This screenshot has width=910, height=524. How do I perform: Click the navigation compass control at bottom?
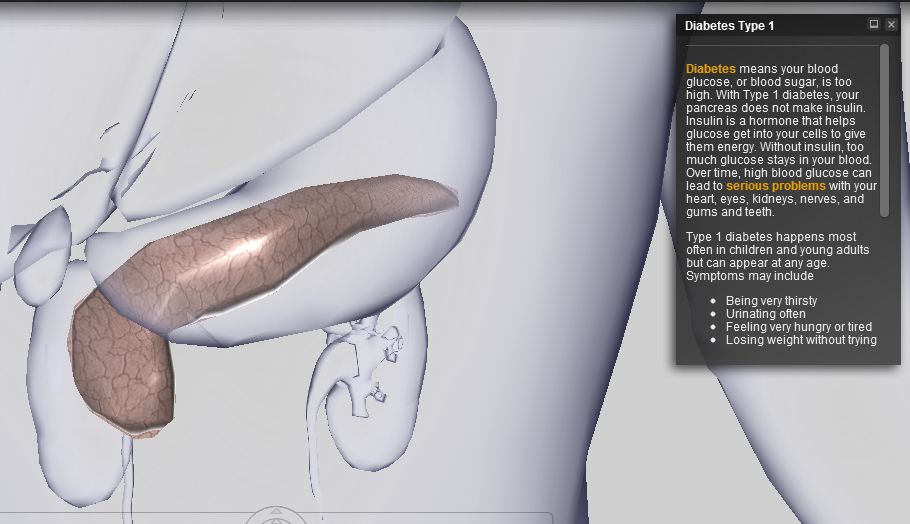pyautogui.click(x=276, y=514)
